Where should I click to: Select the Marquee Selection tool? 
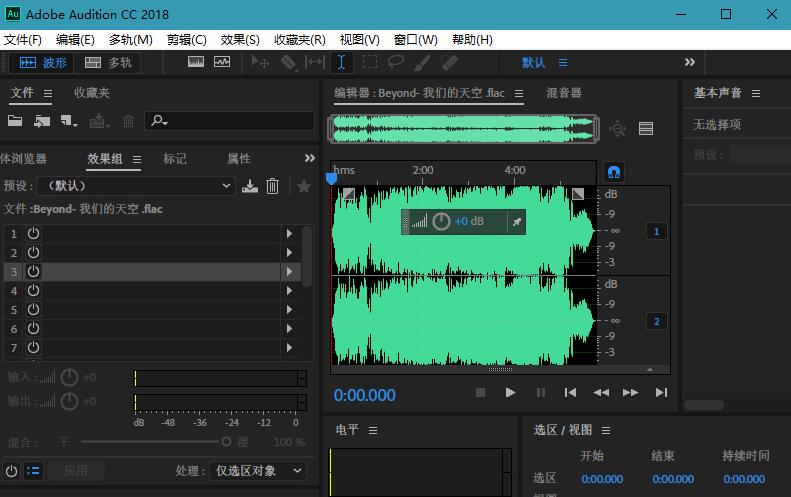pyautogui.click(x=370, y=62)
